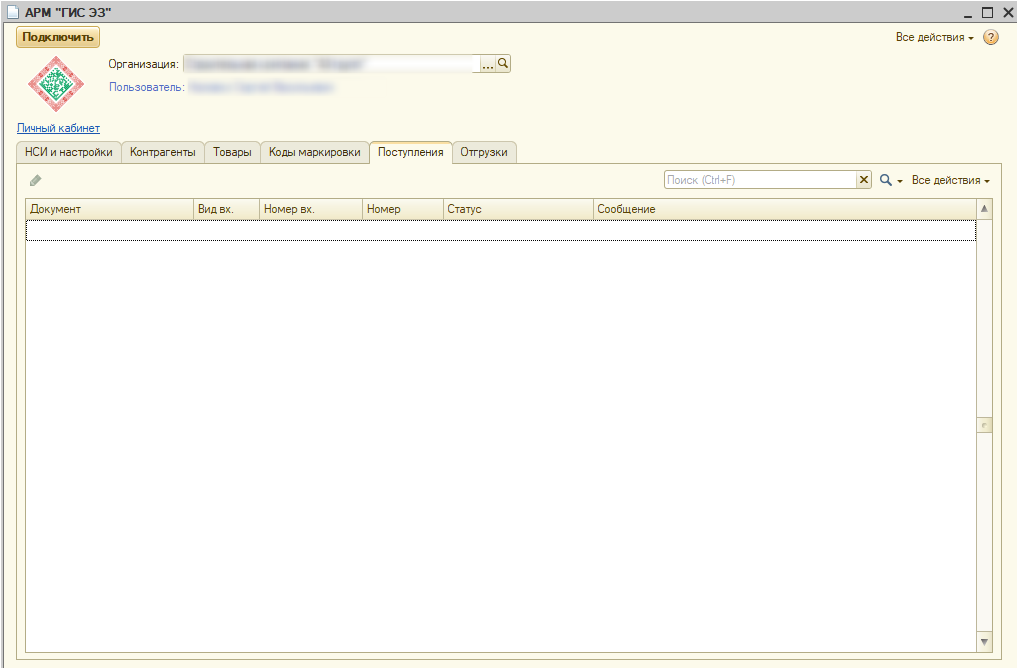Click the red ornament logo image

(56, 84)
